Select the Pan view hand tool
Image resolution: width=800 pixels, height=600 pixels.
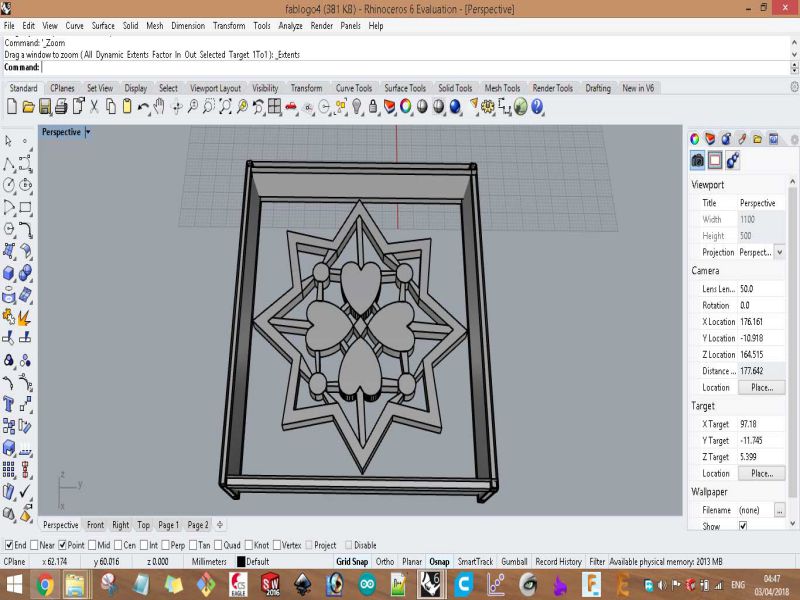tap(160, 106)
